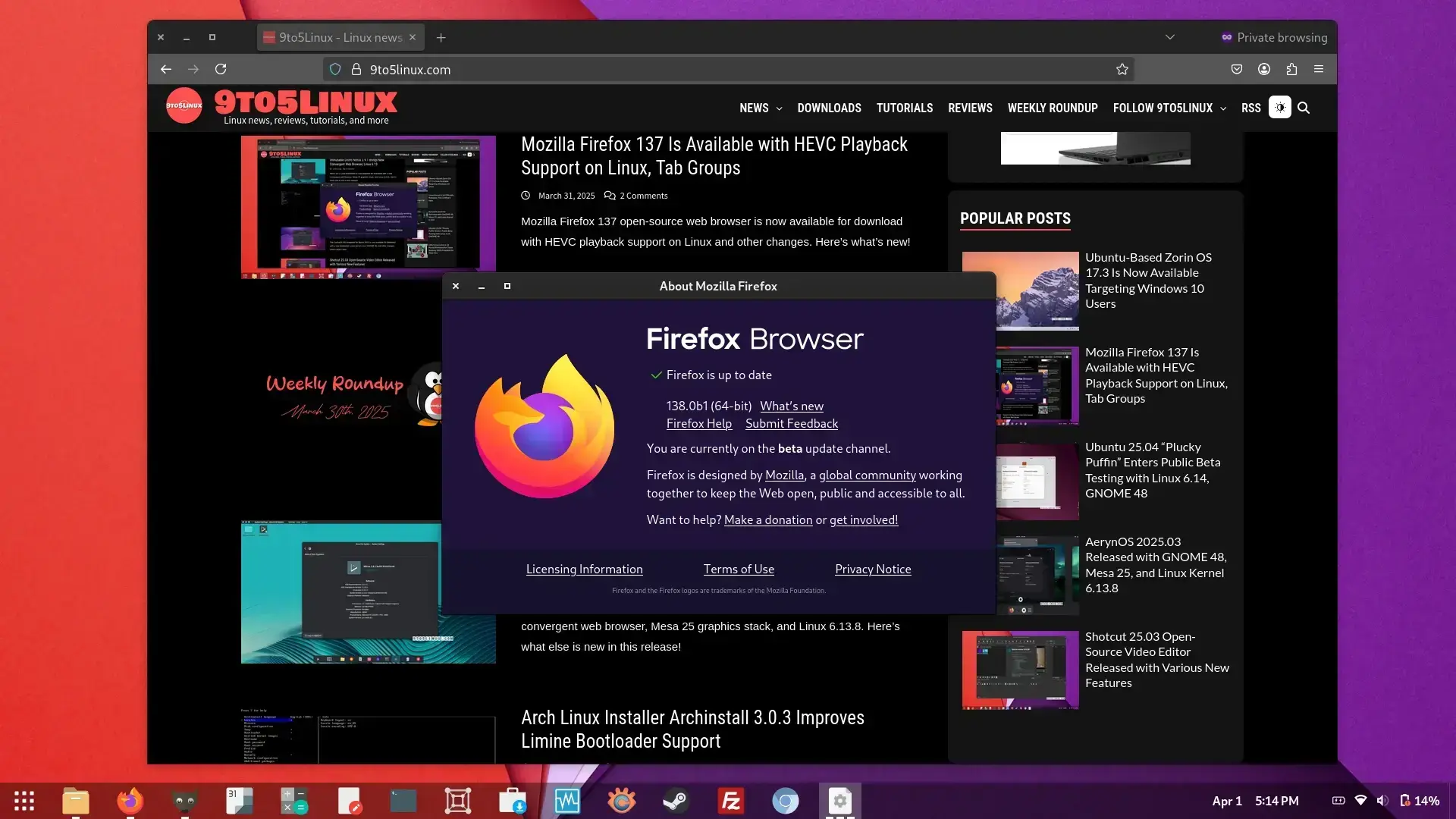Open the Text Editor app in taskbar
Screen dimensions: 1456x819
point(349,801)
